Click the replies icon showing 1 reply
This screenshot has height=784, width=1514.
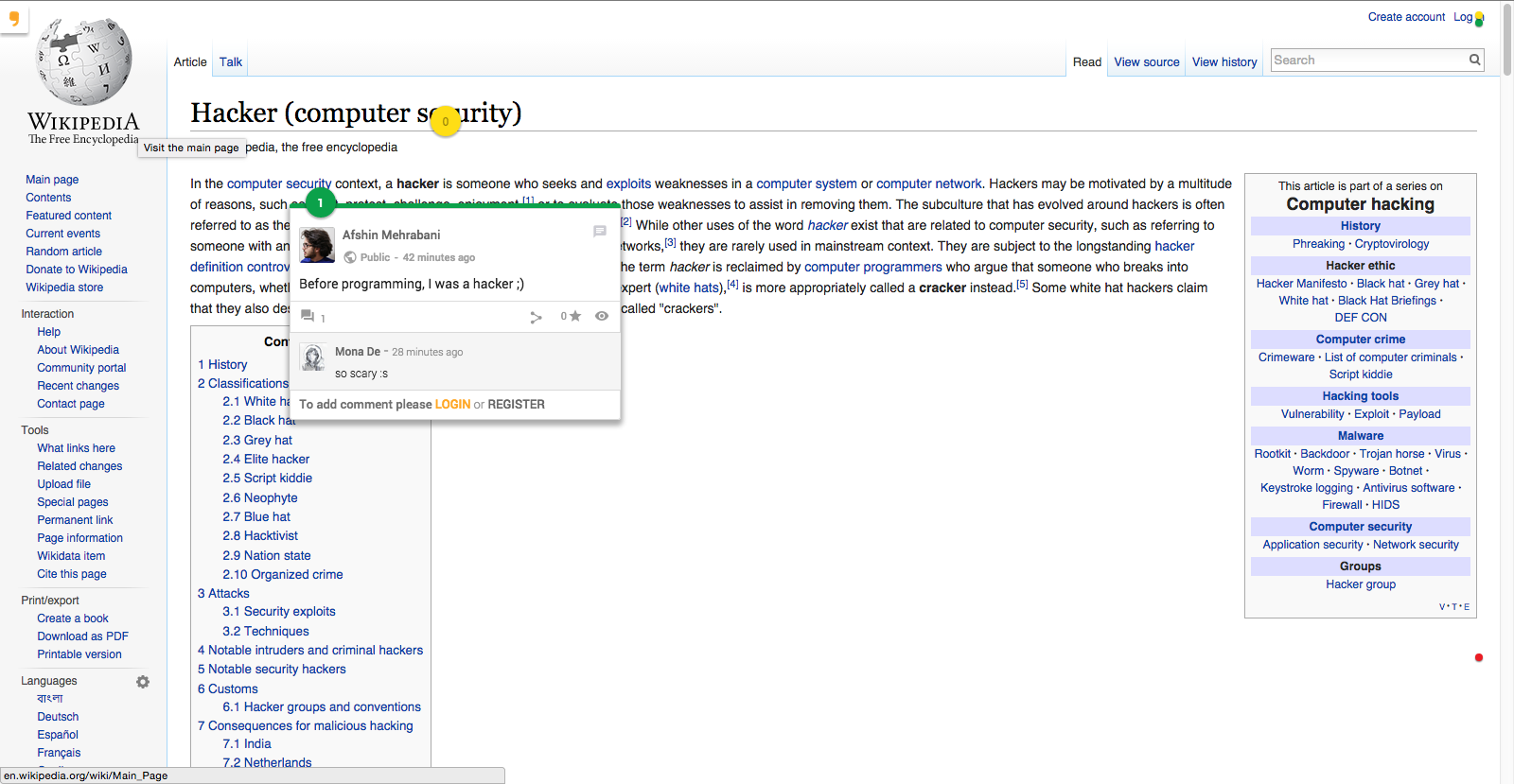coord(308,316)
